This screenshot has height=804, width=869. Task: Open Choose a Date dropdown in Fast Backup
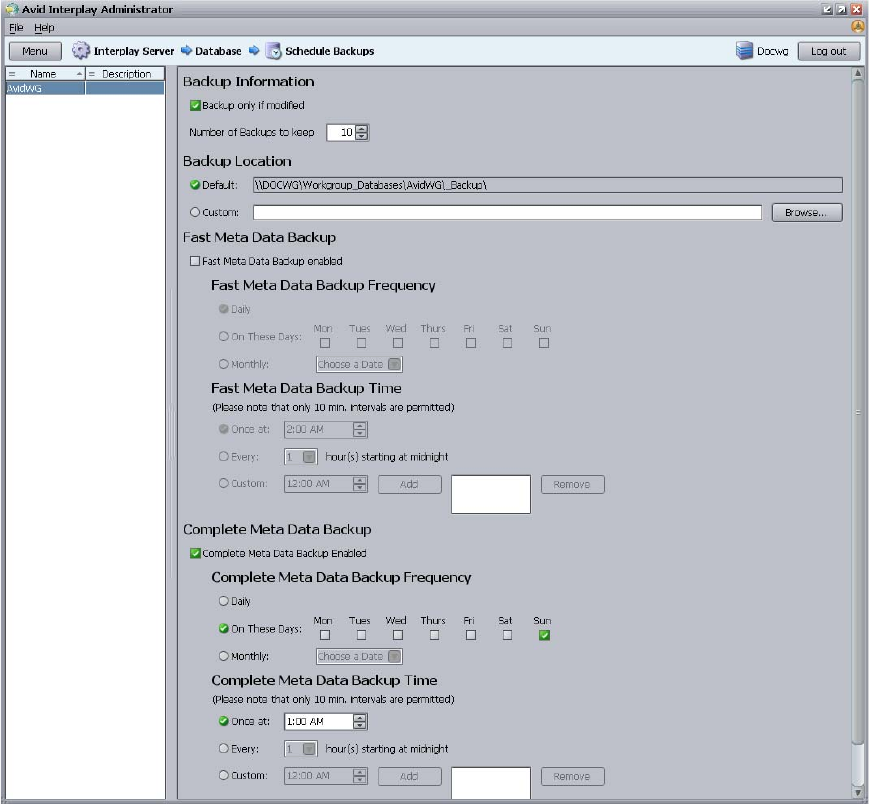point(359,364)
